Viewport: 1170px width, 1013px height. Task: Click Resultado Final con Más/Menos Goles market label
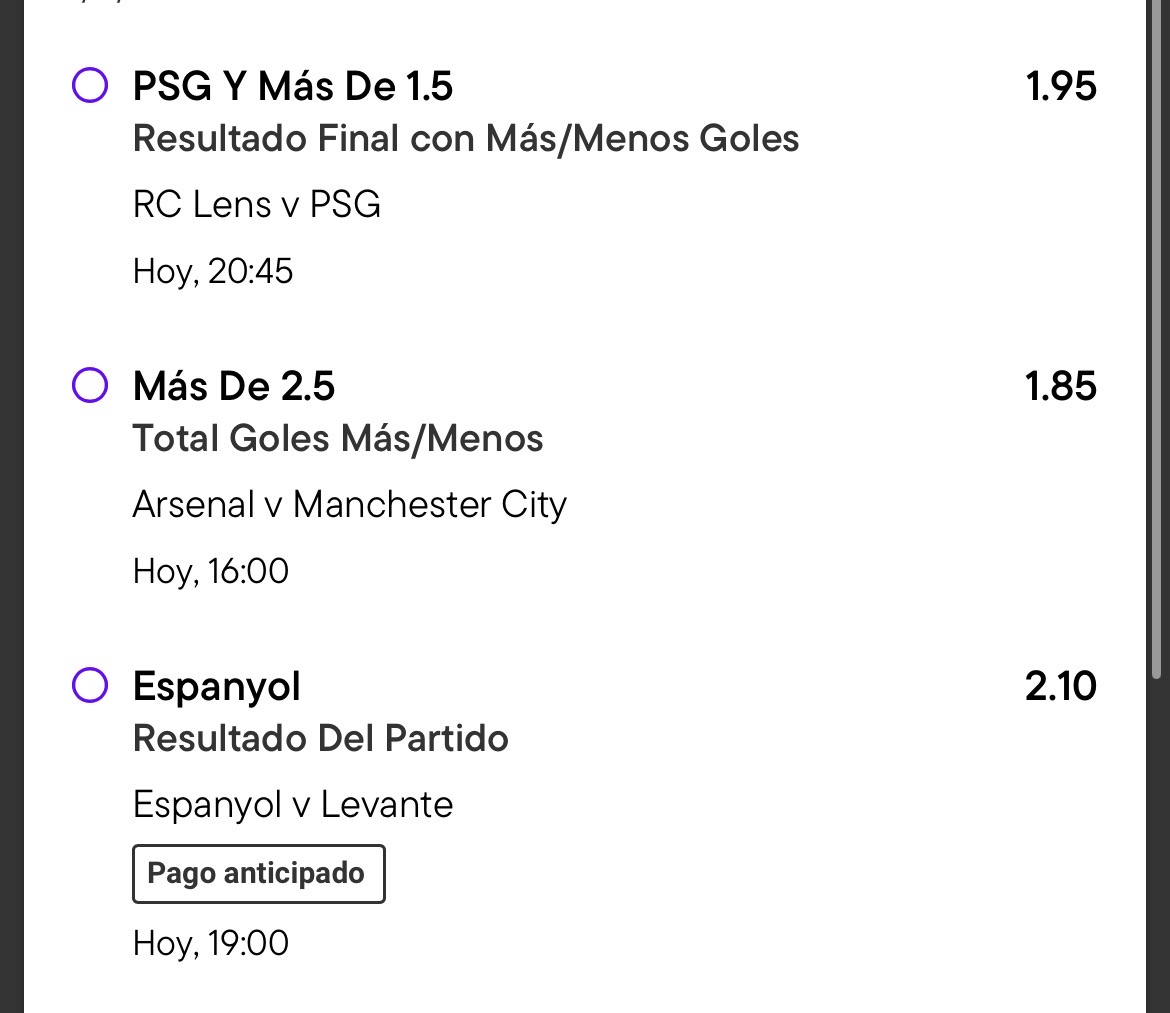pyautogui.click(x=466, y=138)
